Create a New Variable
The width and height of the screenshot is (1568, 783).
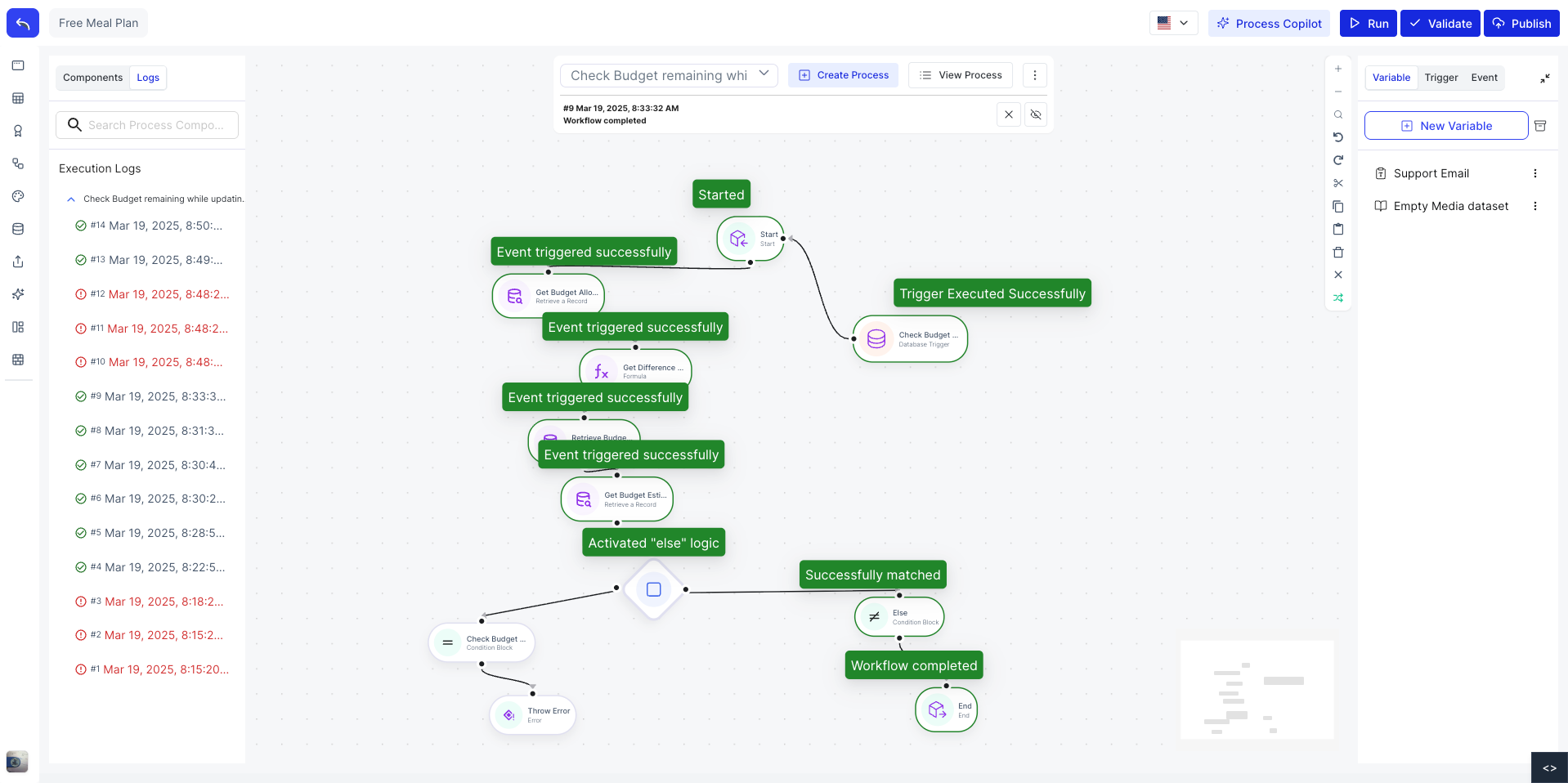click(x=1445, y=125)
